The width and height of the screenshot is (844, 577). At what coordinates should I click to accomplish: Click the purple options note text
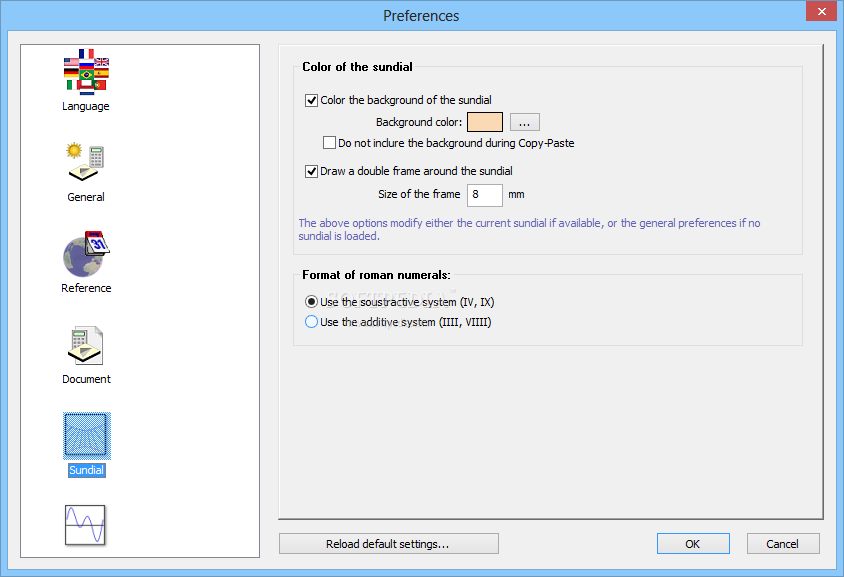(529, 229)
